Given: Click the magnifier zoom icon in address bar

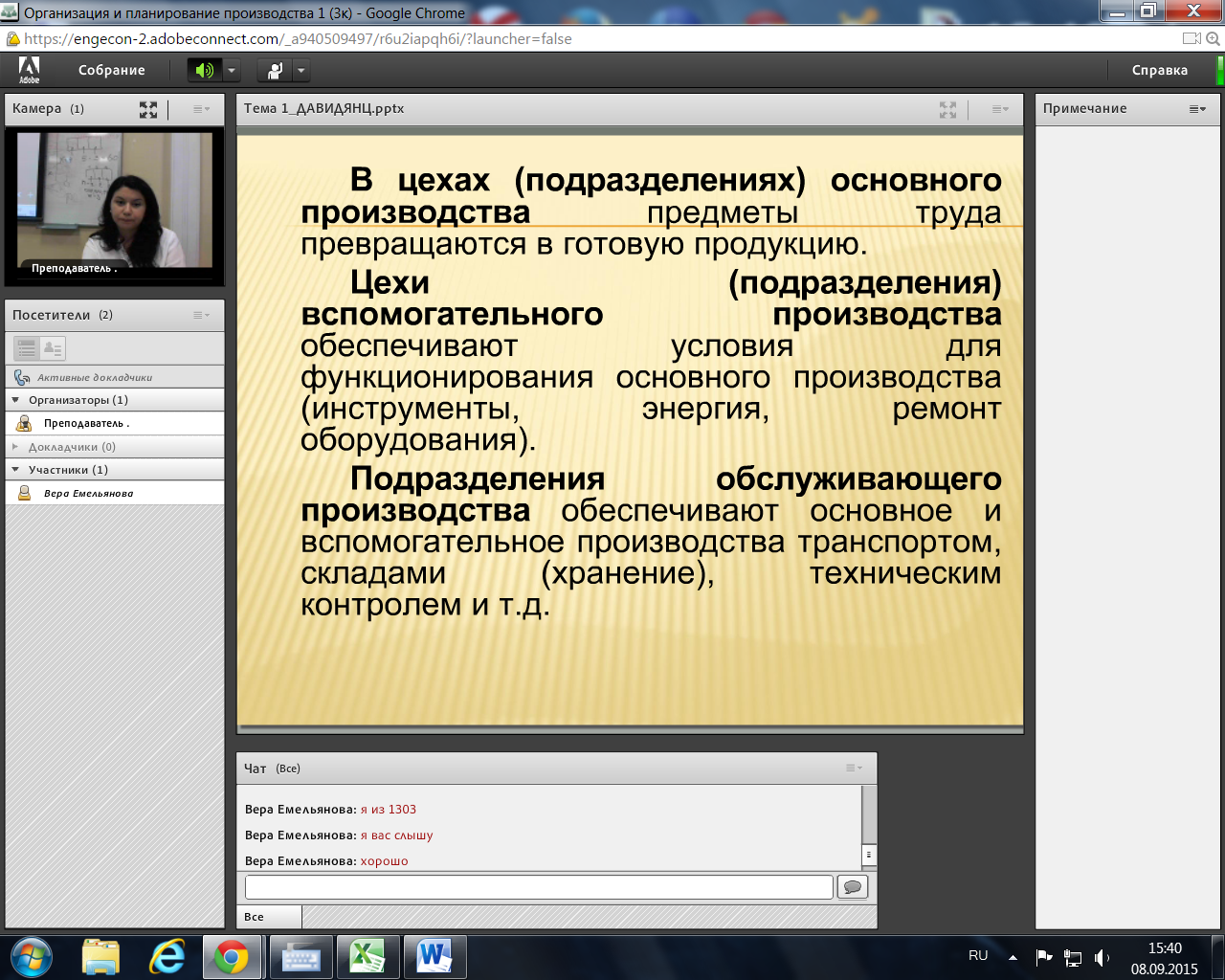Looking at the screenshot, I should pos(1212,39).
